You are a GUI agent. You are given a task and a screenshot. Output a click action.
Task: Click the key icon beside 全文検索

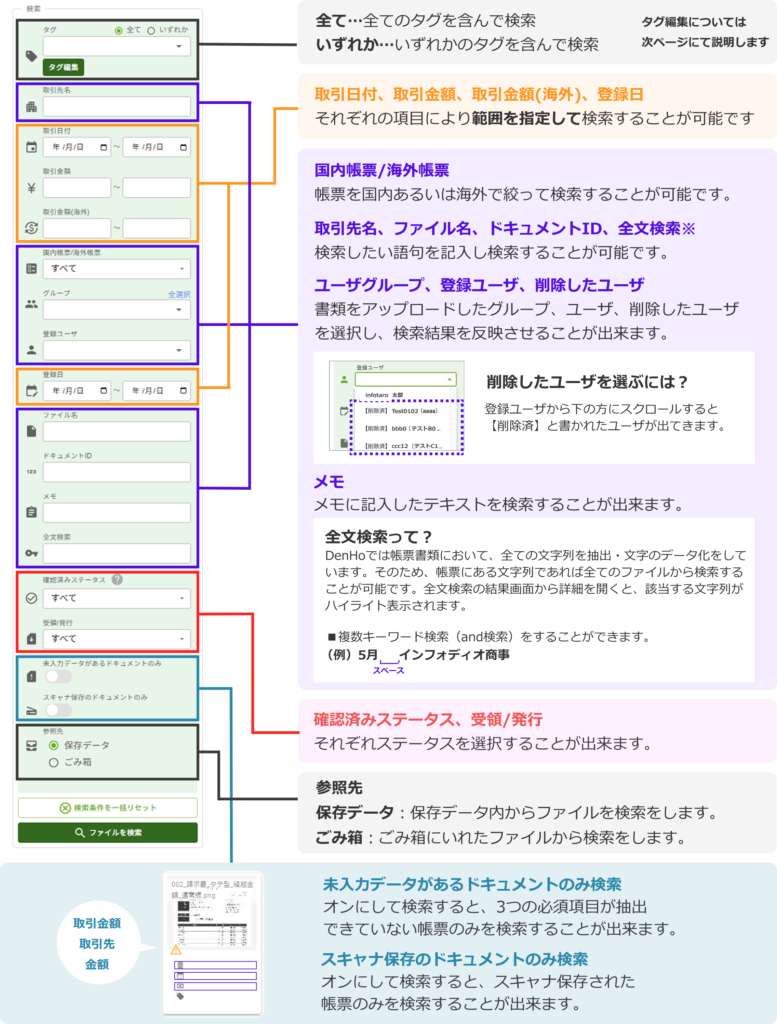(30, 552)
